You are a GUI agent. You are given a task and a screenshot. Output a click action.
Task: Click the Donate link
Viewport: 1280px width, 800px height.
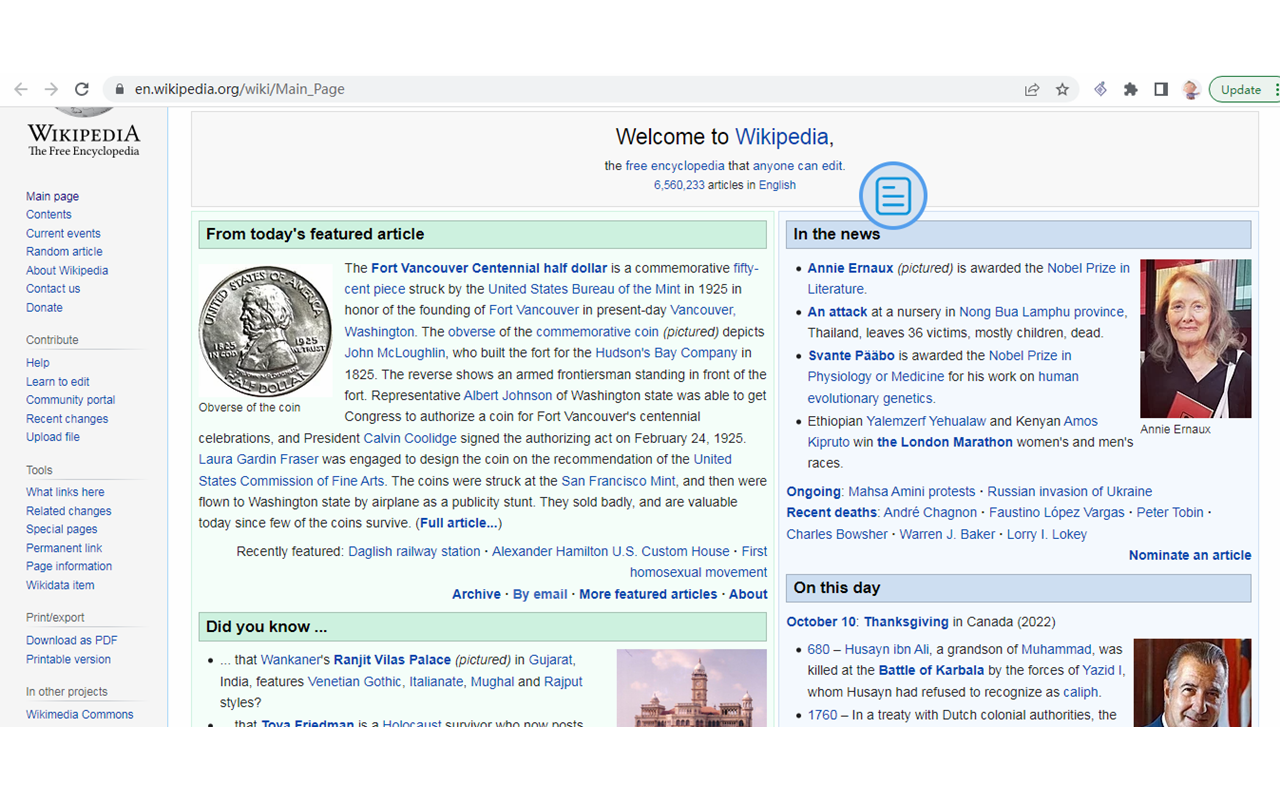[x=44, y=307]
